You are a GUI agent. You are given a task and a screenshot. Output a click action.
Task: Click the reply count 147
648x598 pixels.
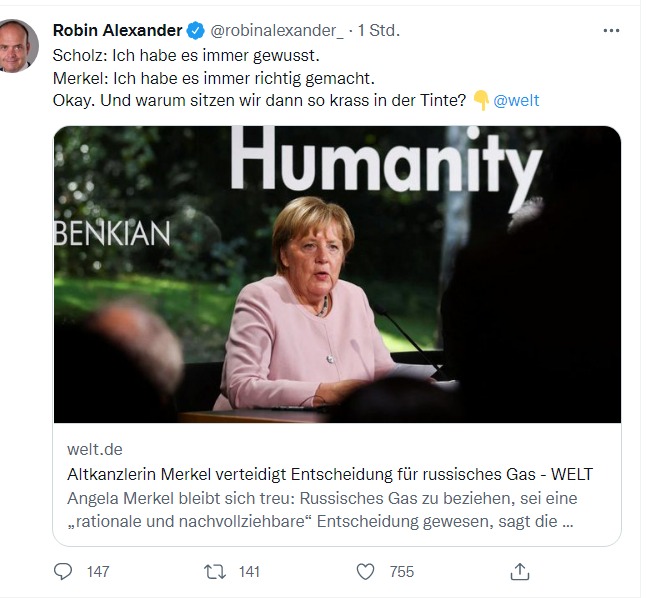point(98,572)
